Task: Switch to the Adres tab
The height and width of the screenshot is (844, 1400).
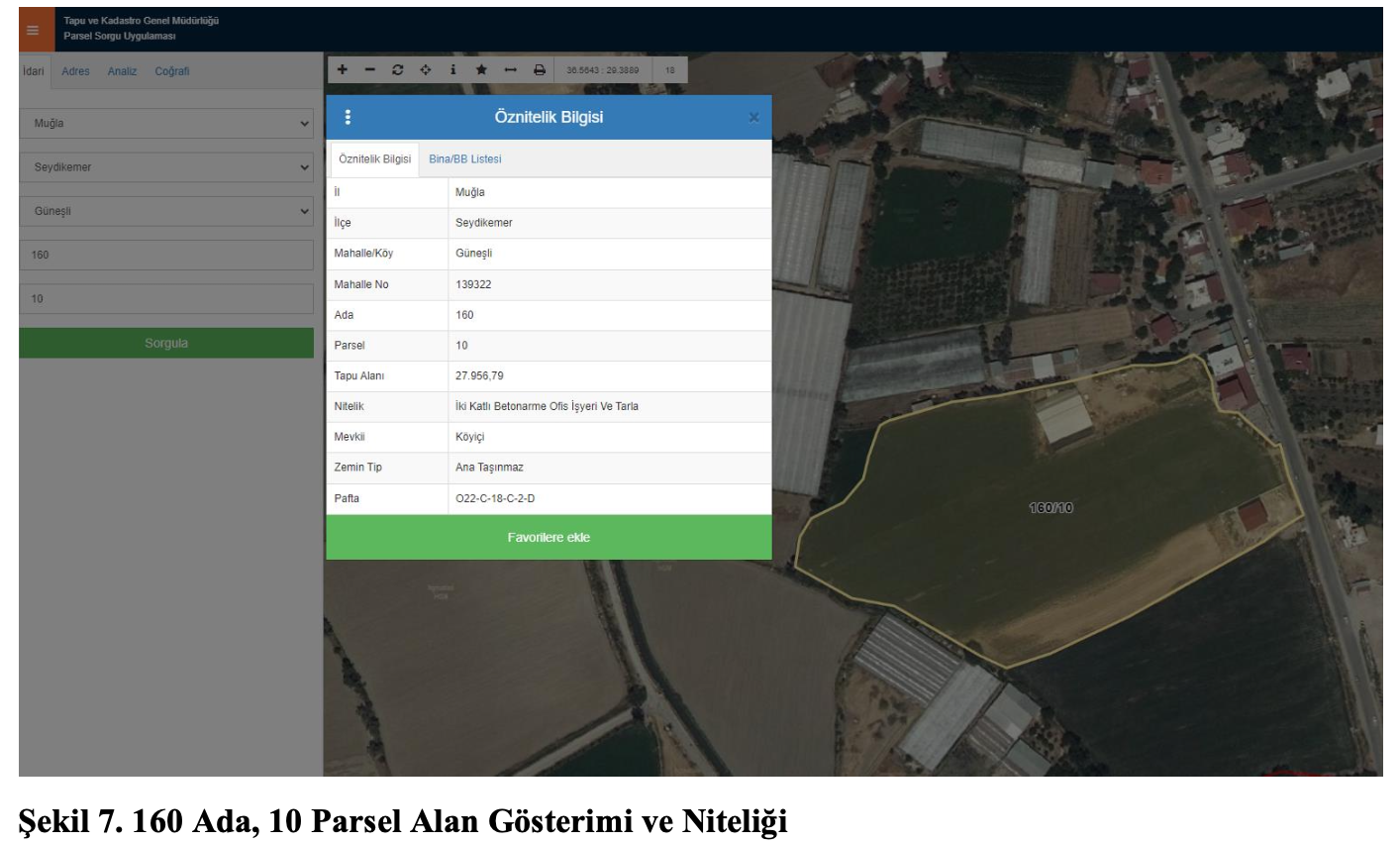Action: point(75,71)
